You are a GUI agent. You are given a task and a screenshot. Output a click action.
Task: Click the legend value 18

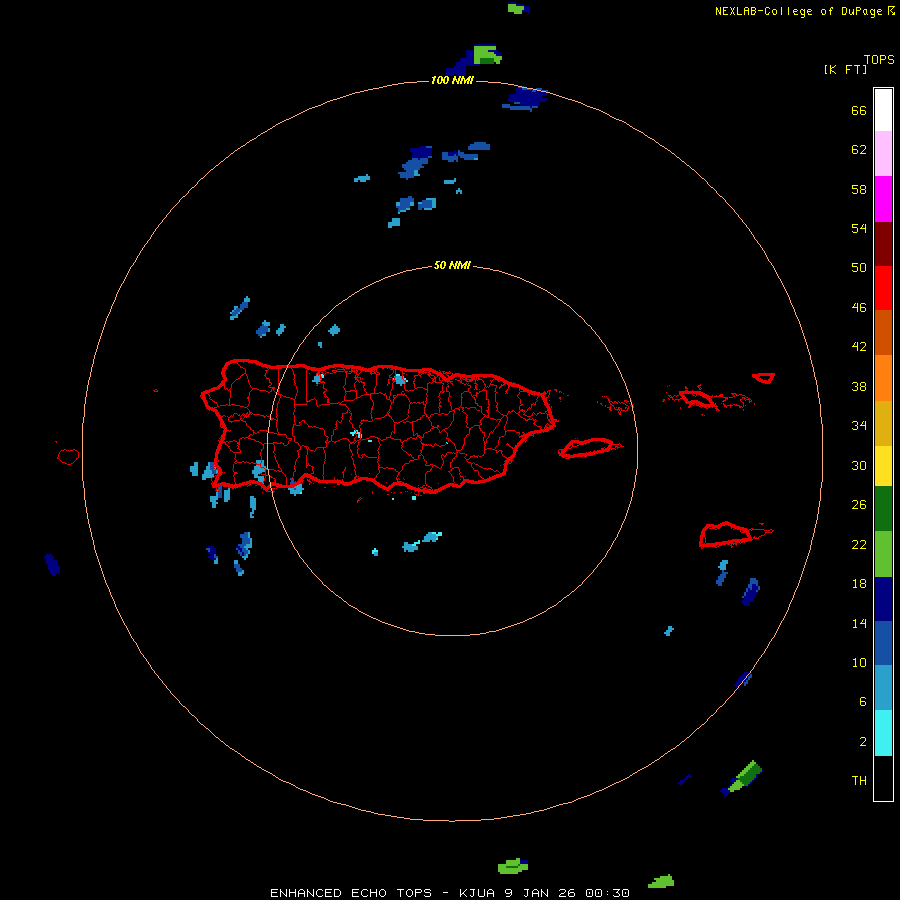pos(859,584)
